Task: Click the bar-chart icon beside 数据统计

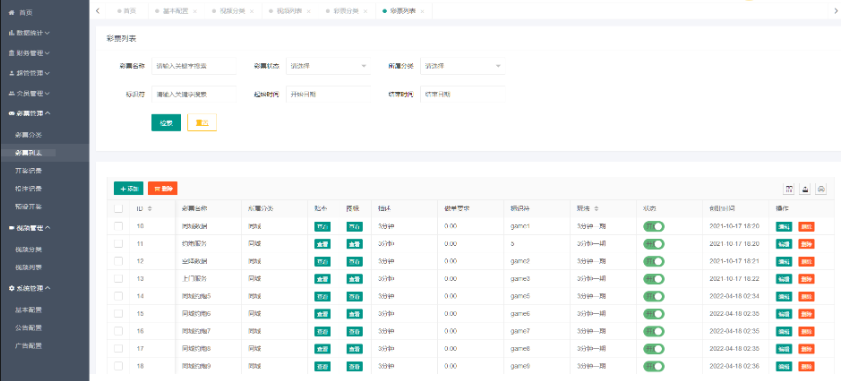Action: (x=11, y=33)
